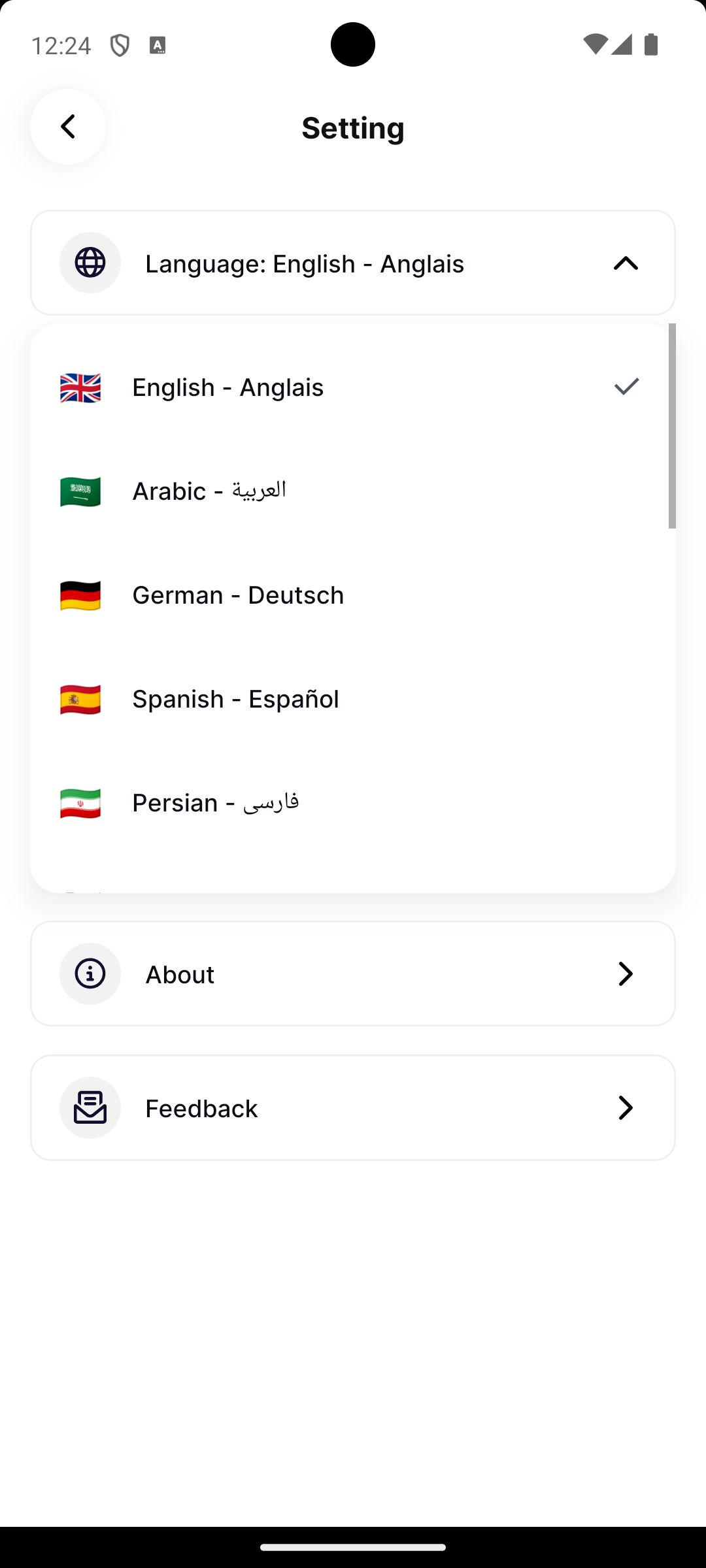Click the About info circle icon
Viewport: 706px width, 1568px height.
(x=90, y=973)
